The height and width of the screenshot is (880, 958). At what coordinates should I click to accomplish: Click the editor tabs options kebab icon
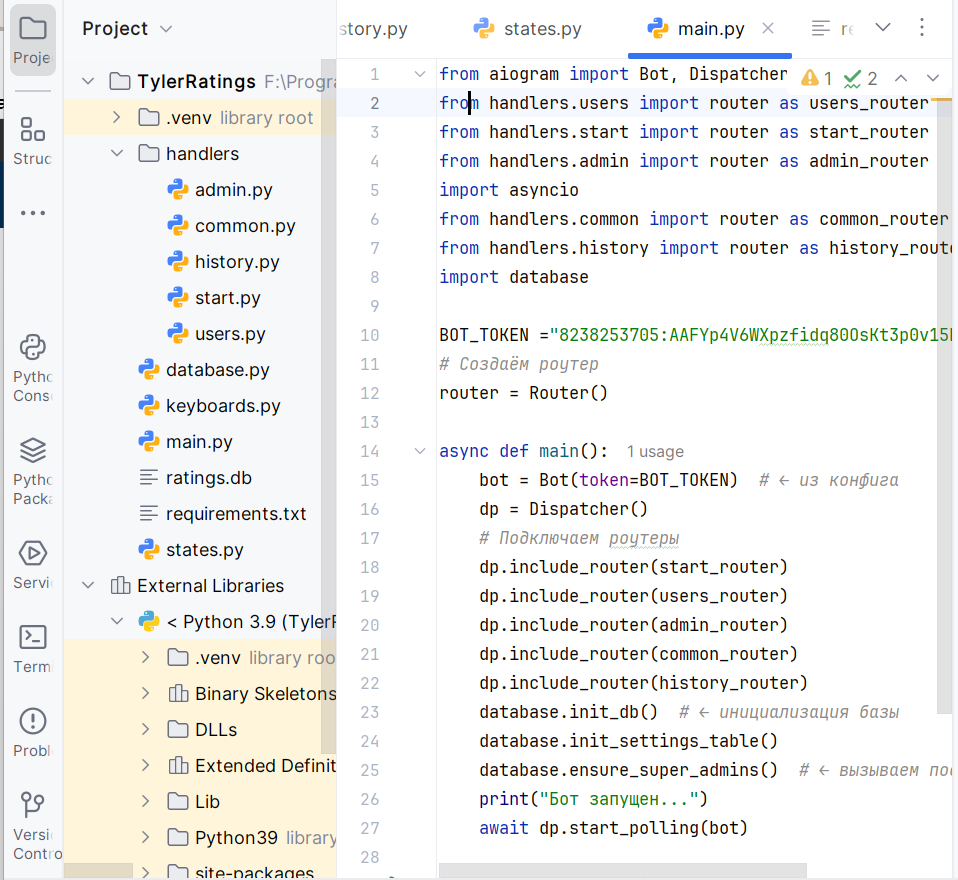[921, 28]
